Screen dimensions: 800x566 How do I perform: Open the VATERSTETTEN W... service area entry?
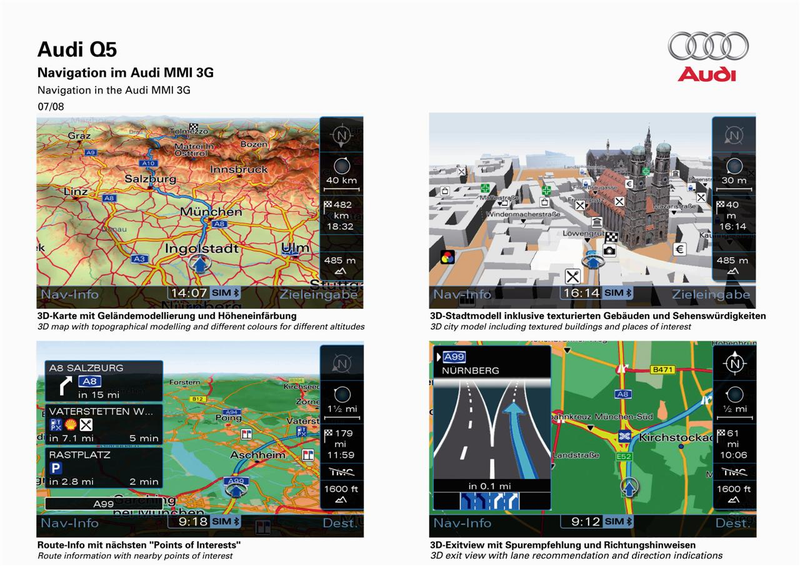click(x=104, y=424)
